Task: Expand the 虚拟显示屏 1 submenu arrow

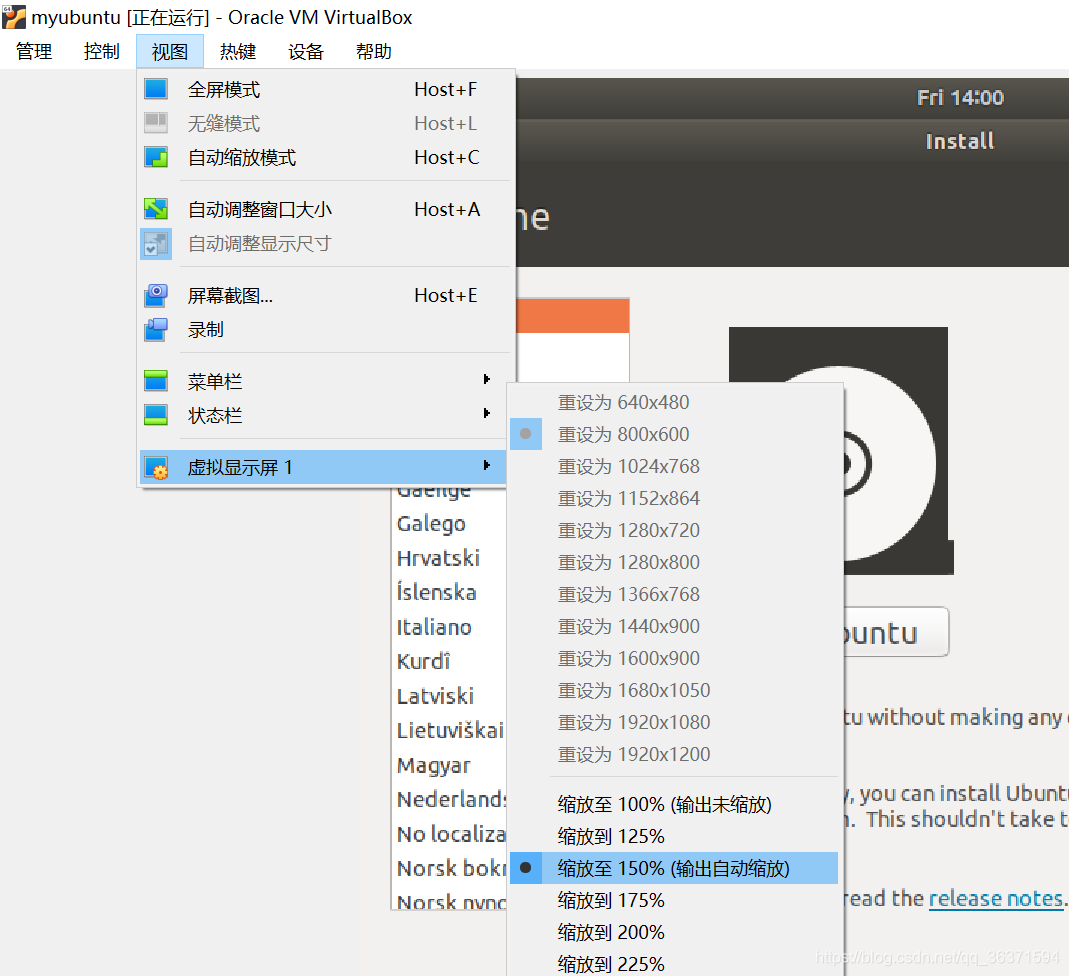Action: pyautogui.click(x=487, y=465)
